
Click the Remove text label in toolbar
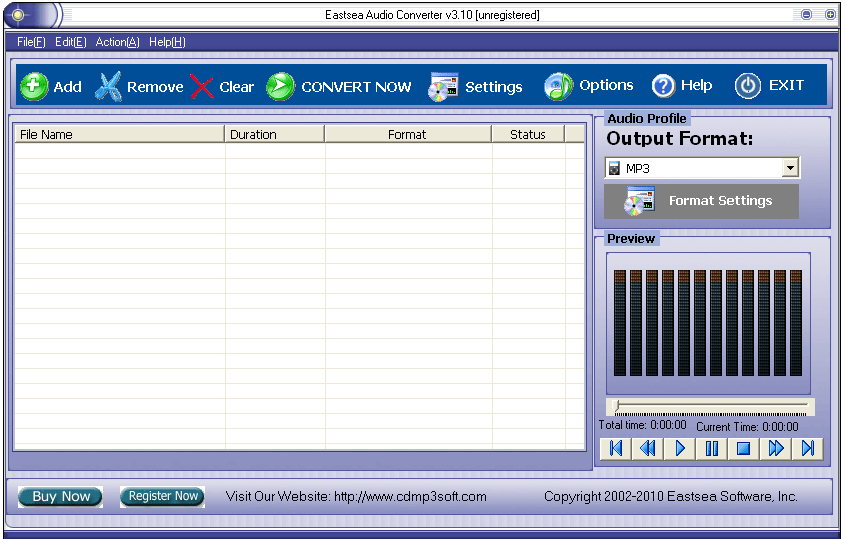(155, 87)
